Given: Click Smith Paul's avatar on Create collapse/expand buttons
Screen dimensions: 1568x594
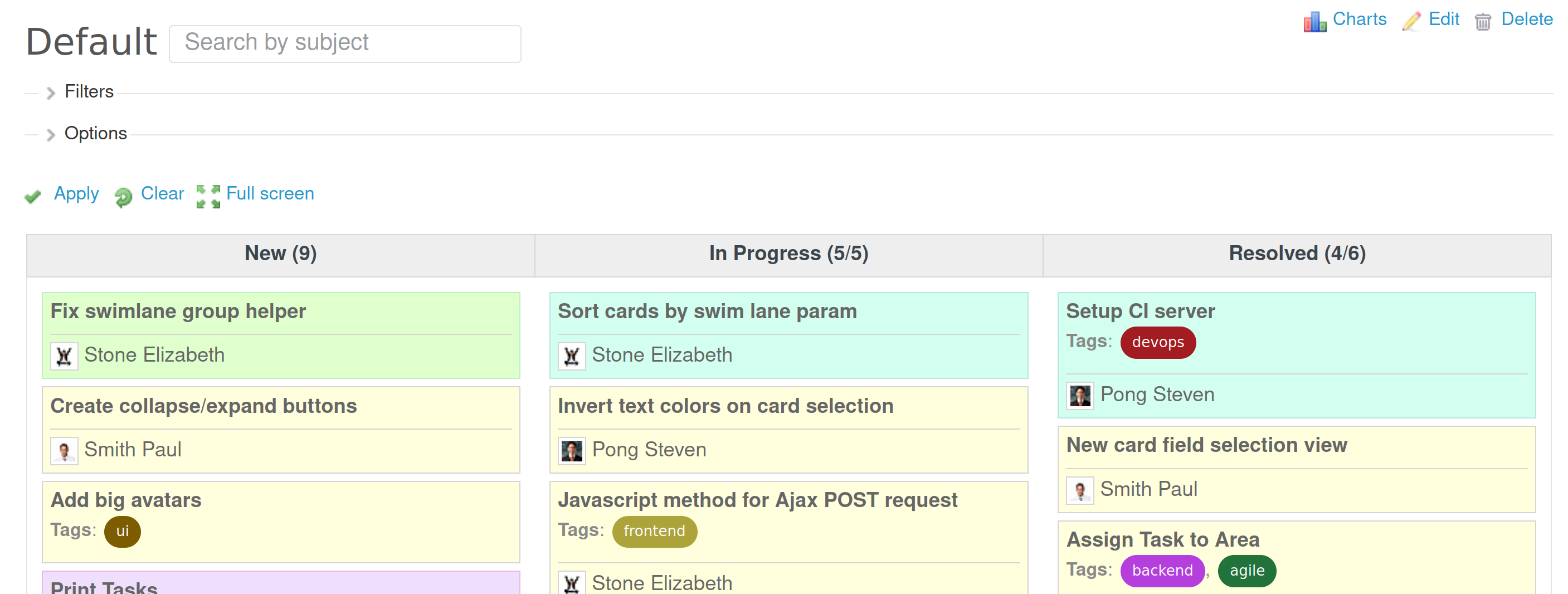Looking at the screenshot, I should pos(64,450).
